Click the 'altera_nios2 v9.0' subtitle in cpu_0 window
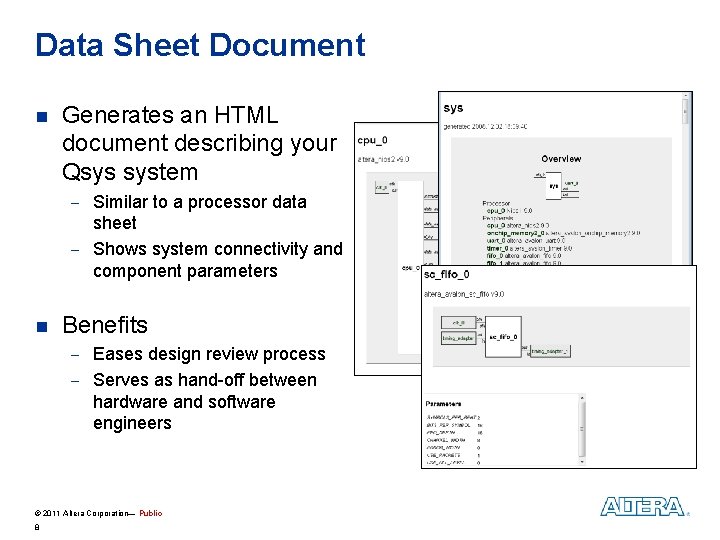 click(x=383, y=159)
